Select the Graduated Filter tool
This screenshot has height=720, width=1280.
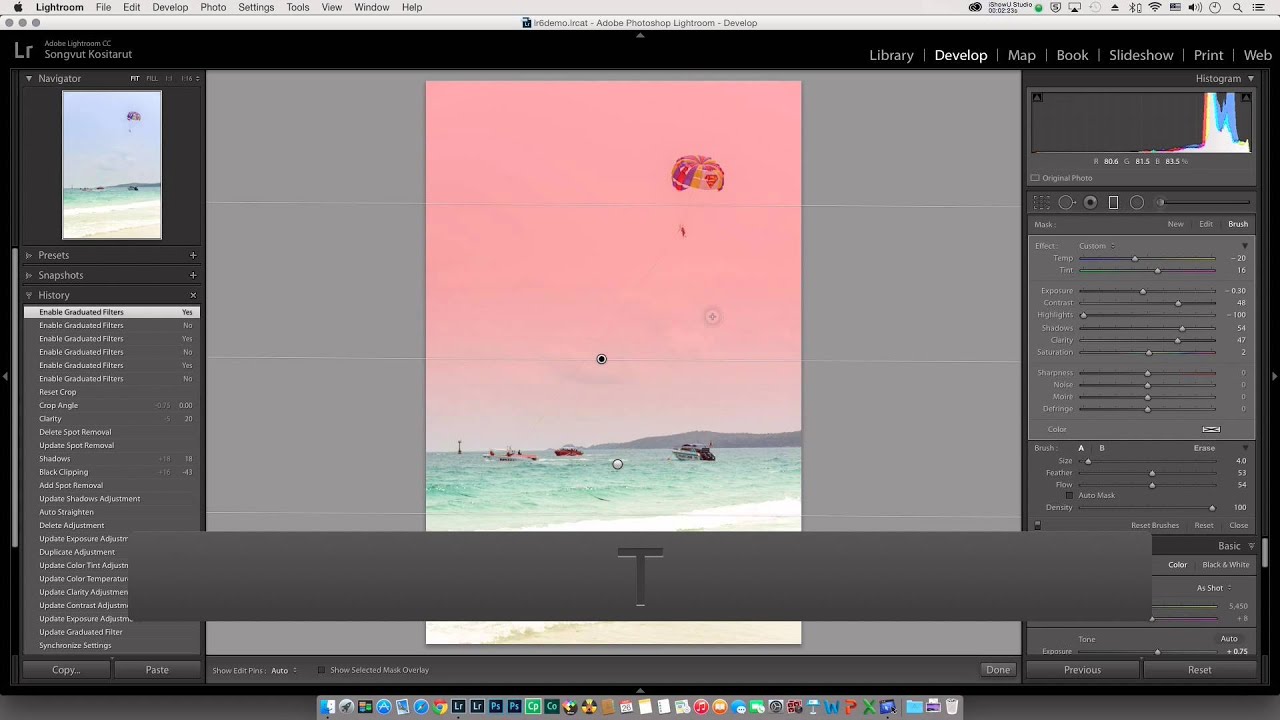1113,202
